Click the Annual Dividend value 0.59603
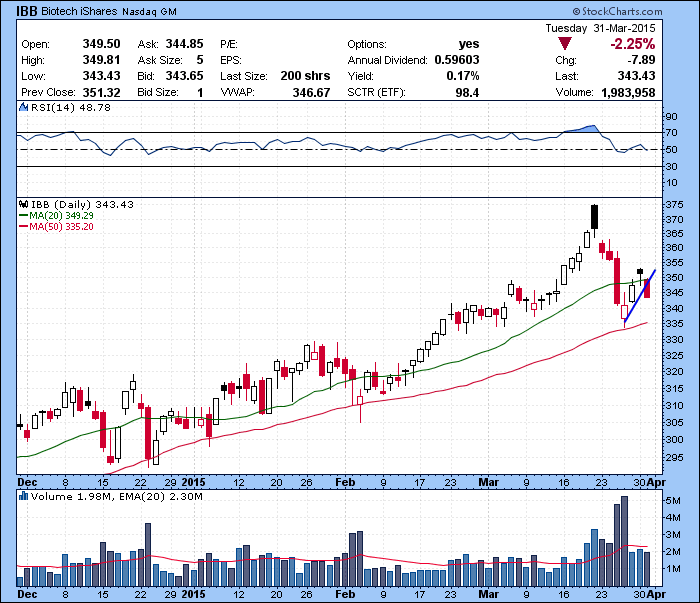 [457, 60]
